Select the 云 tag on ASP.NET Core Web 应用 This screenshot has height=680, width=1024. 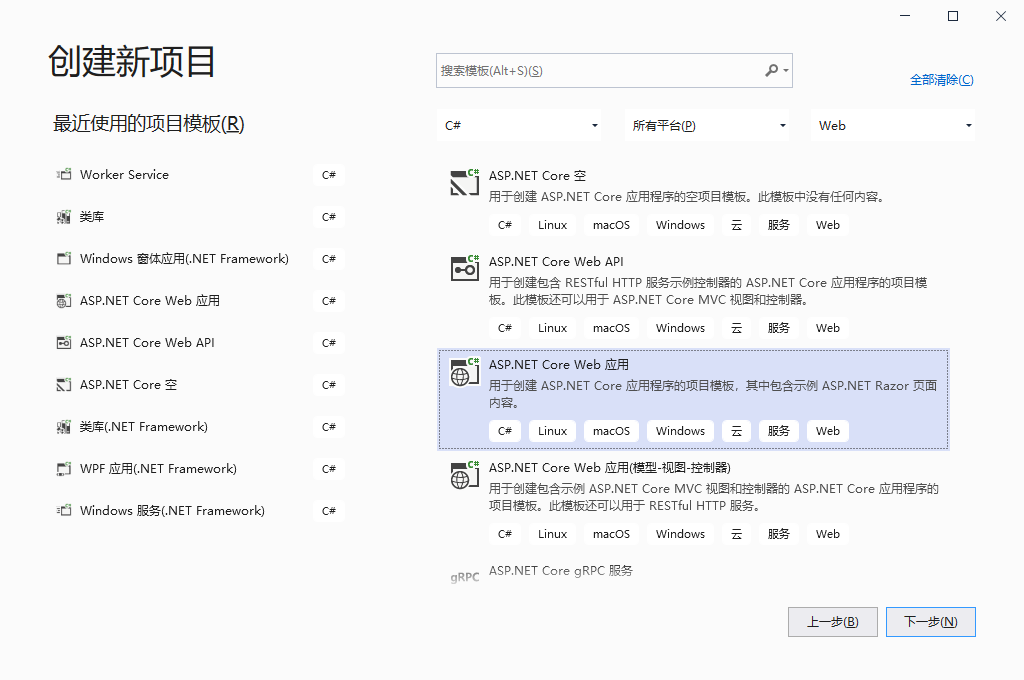coord(736,430)
